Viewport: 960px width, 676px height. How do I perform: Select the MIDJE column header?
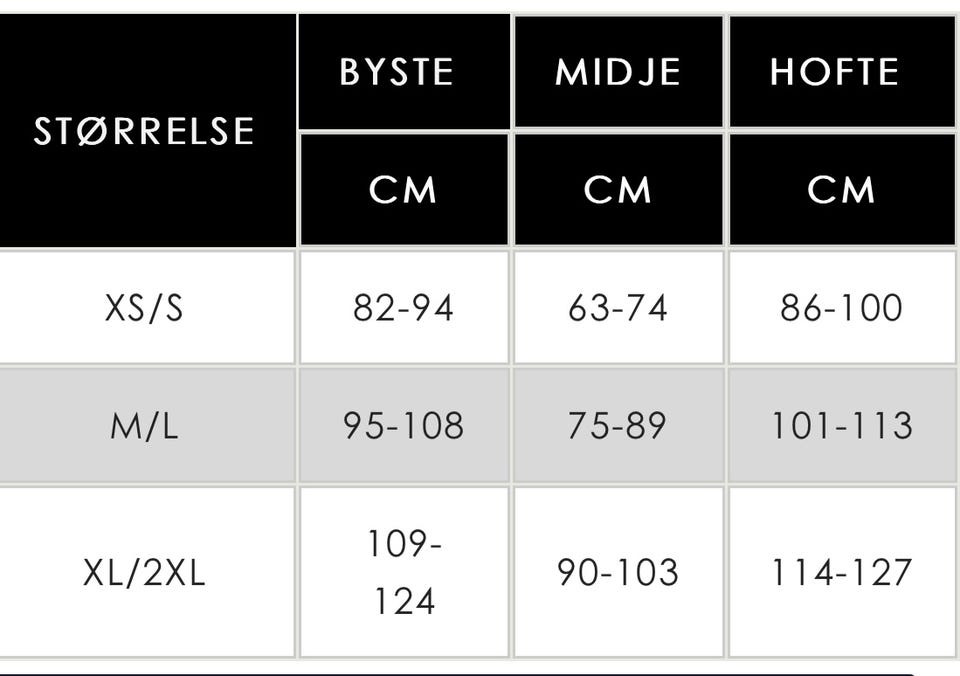click(618, 72)
